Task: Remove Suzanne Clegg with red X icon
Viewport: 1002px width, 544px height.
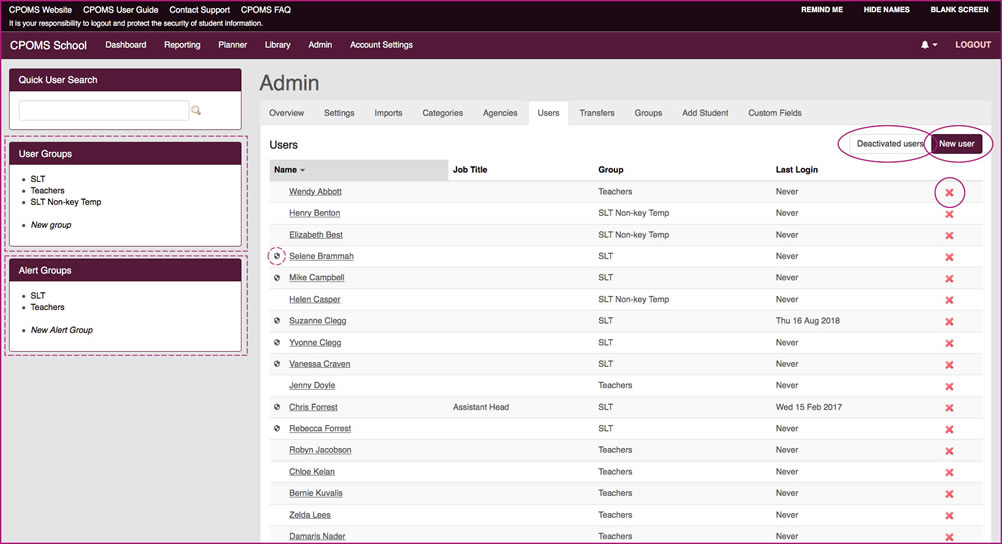Action: (949, 322)
